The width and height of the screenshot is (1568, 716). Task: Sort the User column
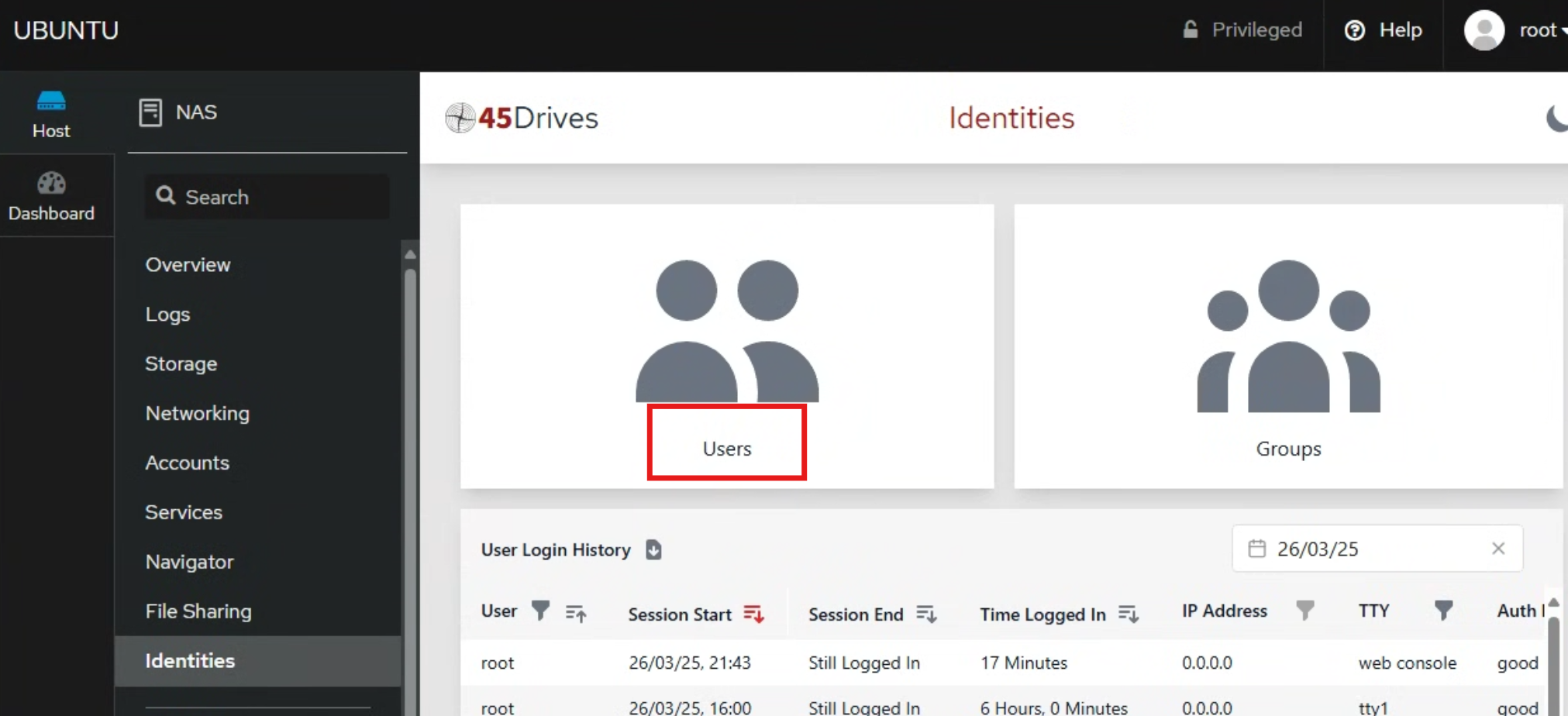[576, 614]
